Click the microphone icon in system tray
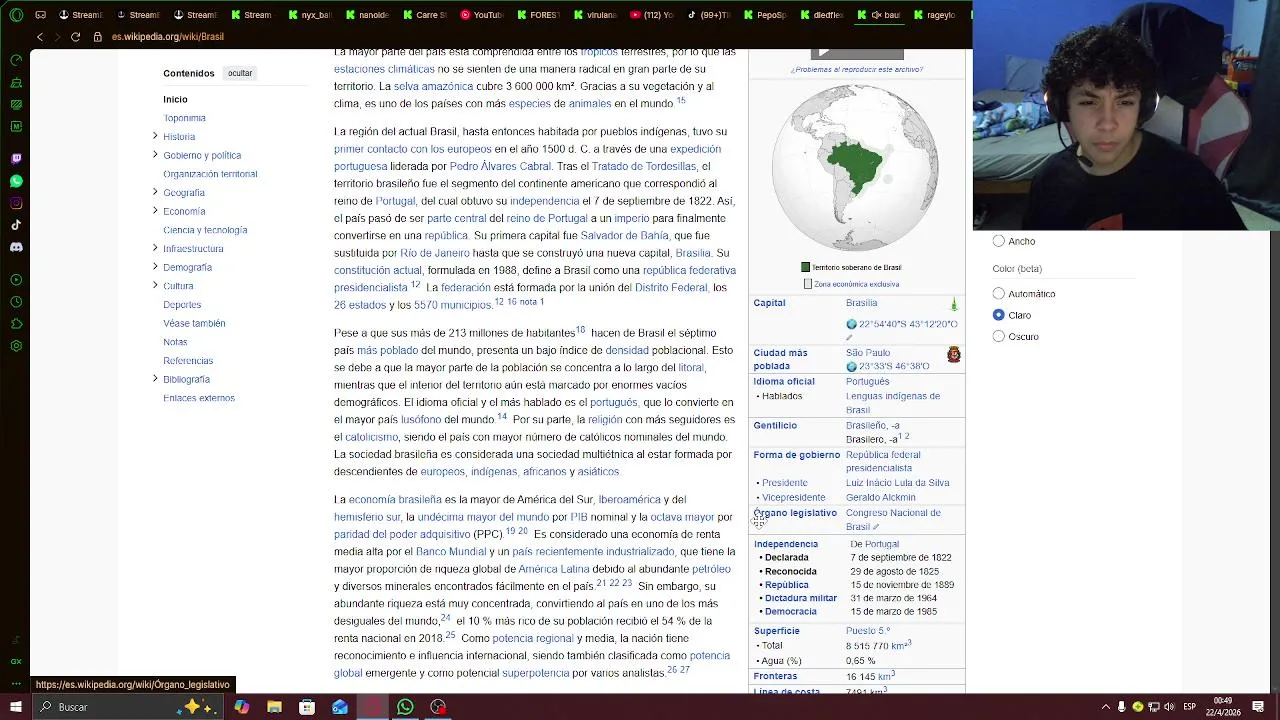 pos(1121,707)
